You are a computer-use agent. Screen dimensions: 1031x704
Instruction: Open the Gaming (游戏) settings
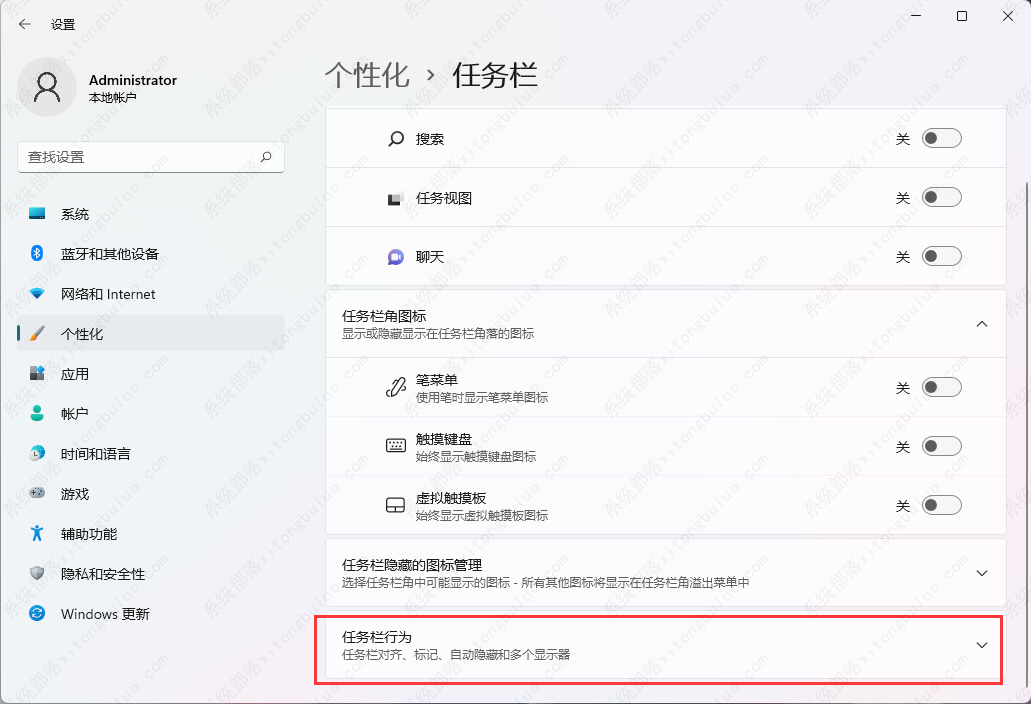point(74,494)
